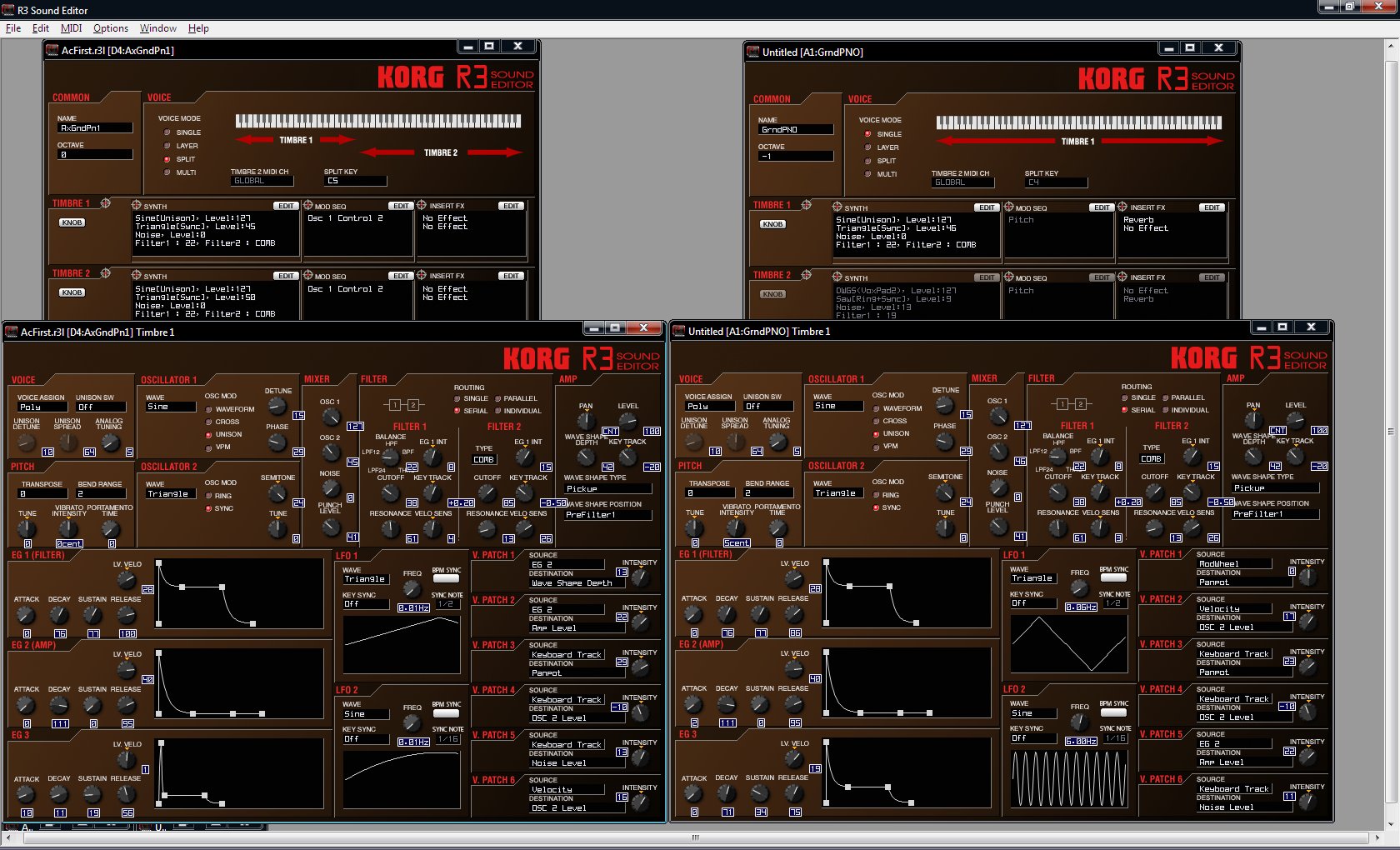The width and height of the screenshot is (1400, 850).
Task: Select Parallel filter routing in AcFirst Timbre1 window
Action: pos(498,398)
